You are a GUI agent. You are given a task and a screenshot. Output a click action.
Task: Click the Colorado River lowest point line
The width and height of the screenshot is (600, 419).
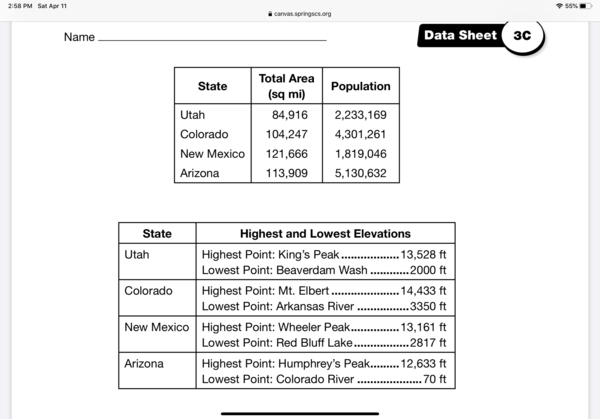(x=324, y=379)
